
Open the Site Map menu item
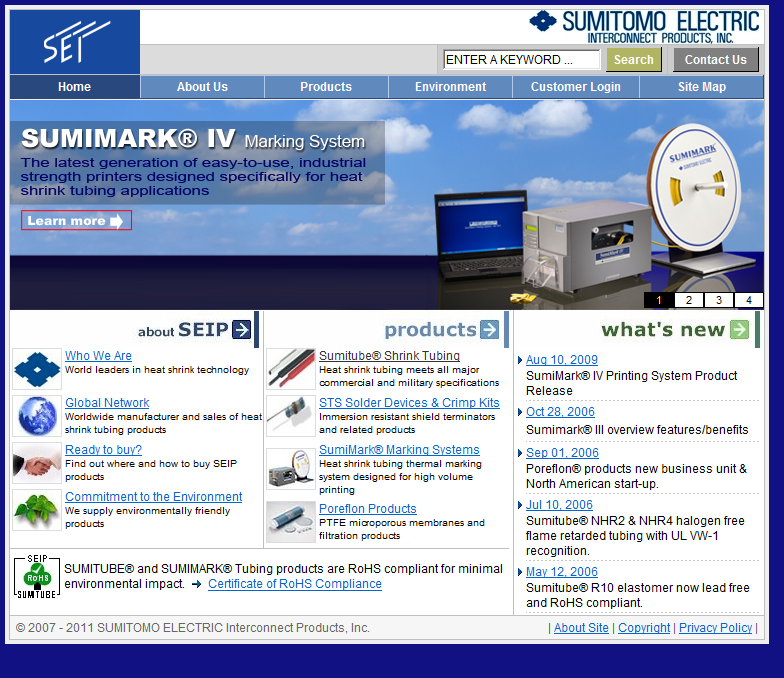tap(702, 87)
